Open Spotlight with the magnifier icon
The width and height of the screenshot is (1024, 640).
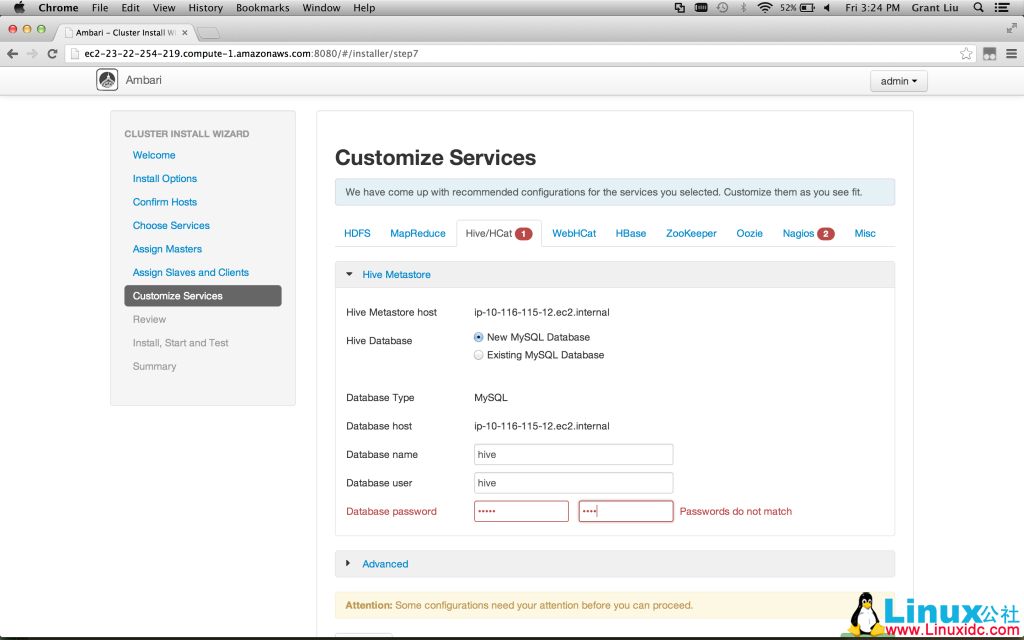(x=978, y=7)
